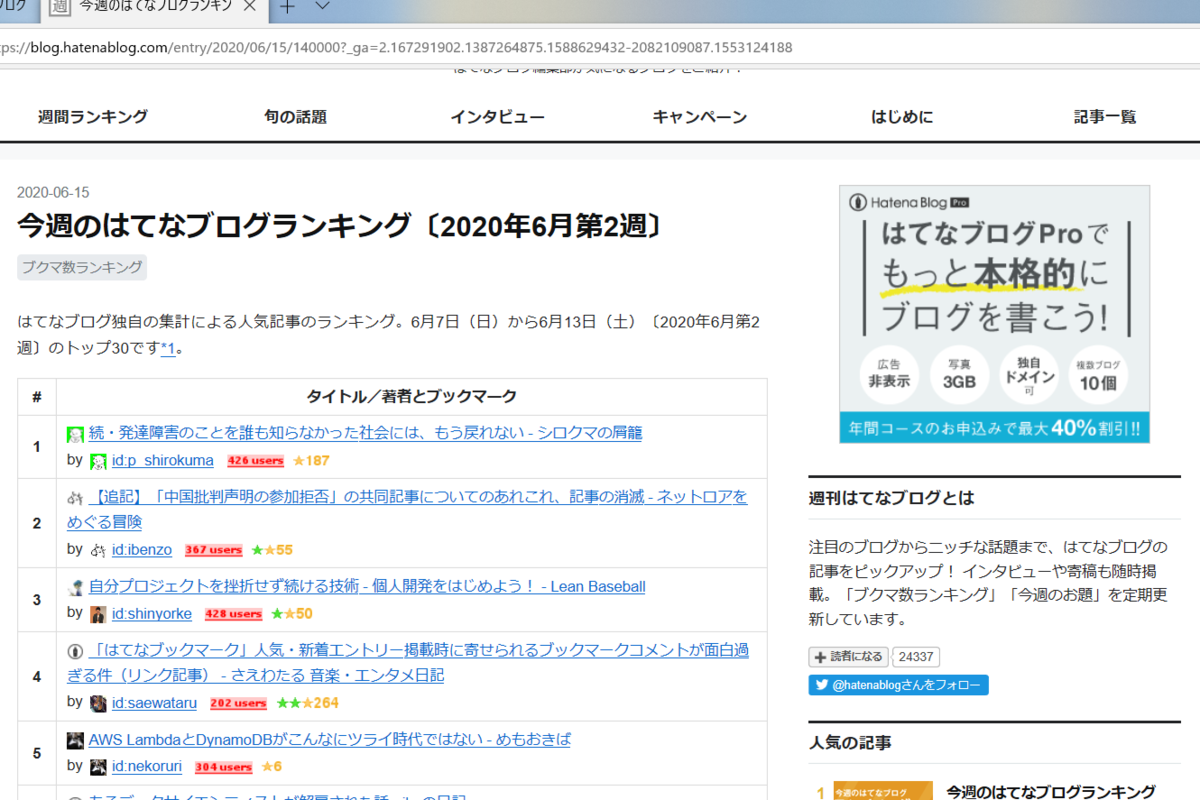Click the 426 users bookmark count link

point(255,460)
